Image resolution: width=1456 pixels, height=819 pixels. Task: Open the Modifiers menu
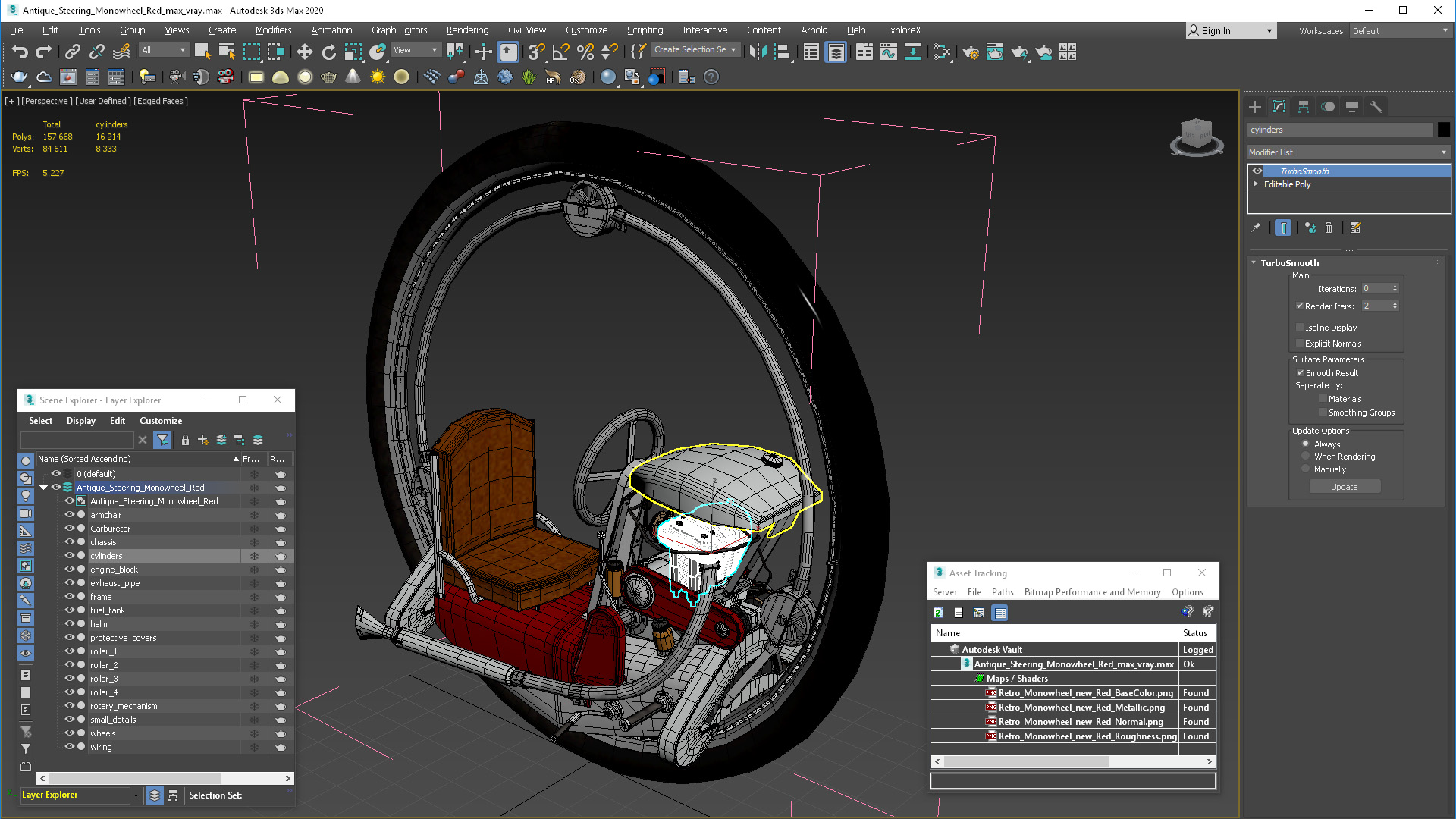(x=271, y=29)
